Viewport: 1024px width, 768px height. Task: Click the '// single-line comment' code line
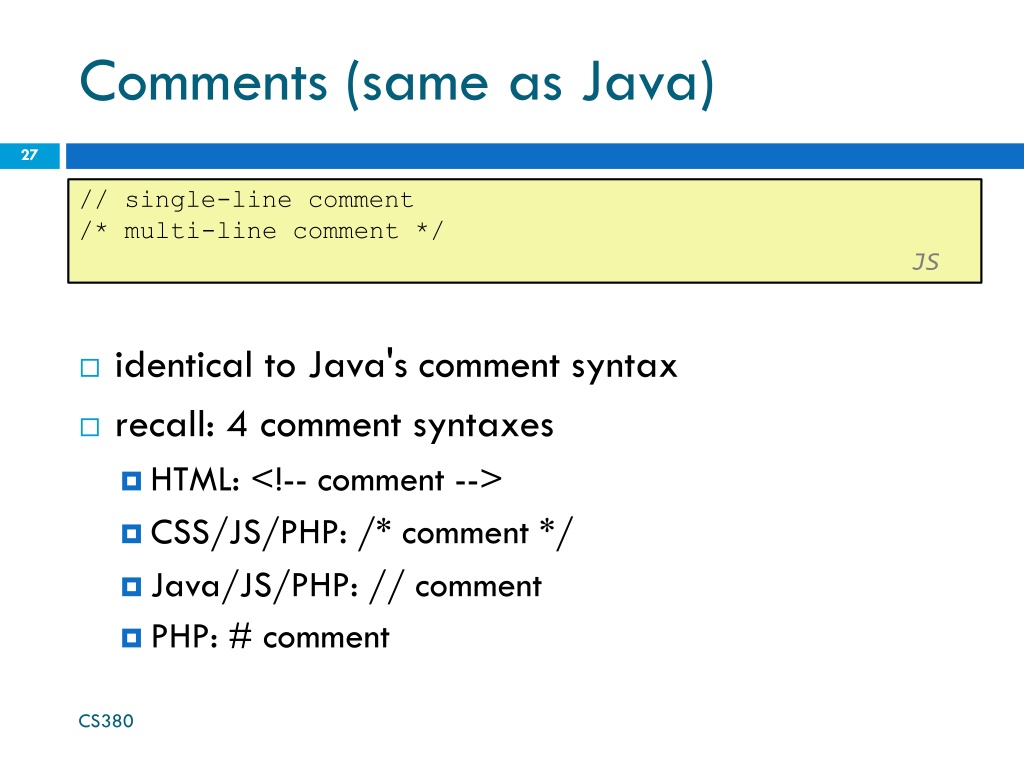pyautogui.click(x=246, y=200)
